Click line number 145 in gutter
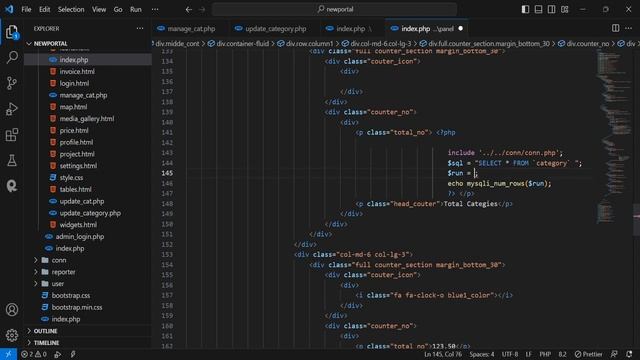The width and height of the screenshot is (640, 360). tap(167, 173)
